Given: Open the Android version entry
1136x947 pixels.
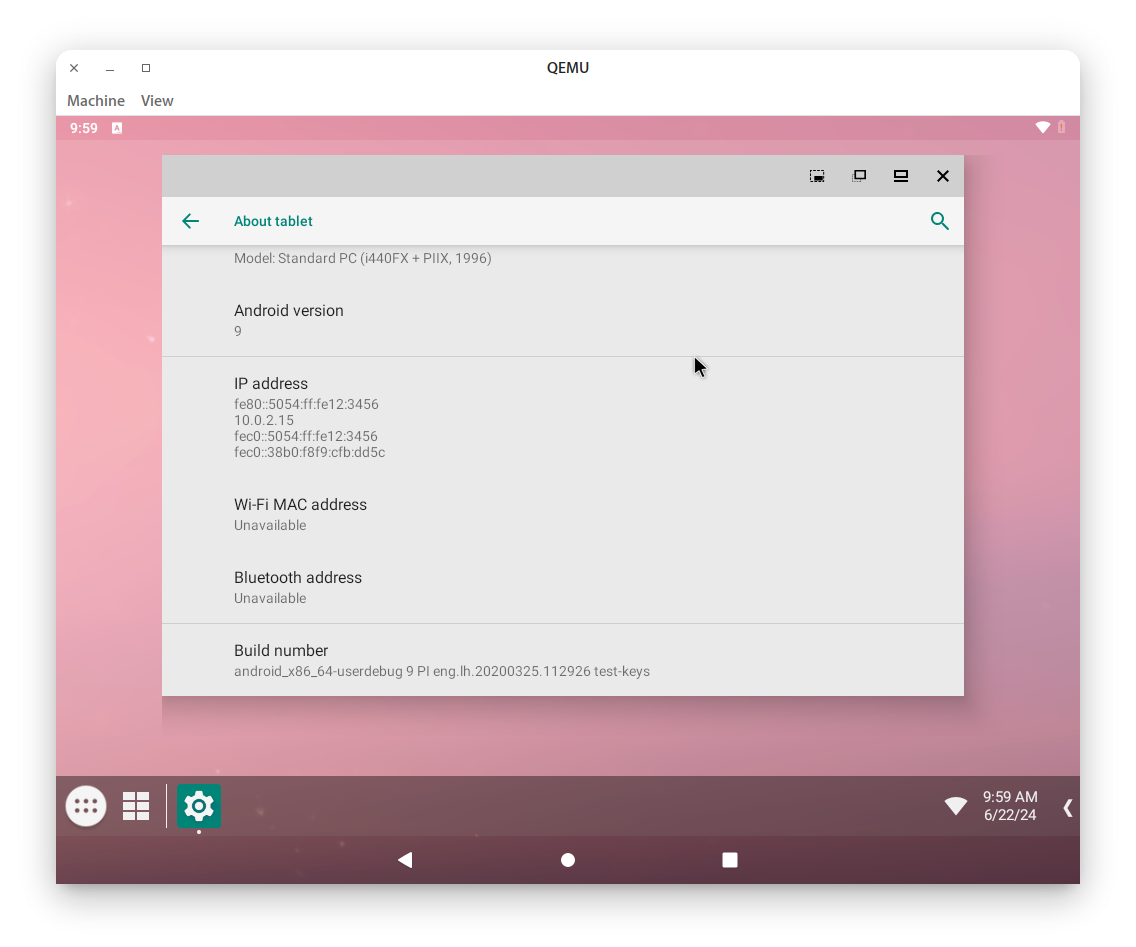Looking at the screenshot, I should [563, 320].
